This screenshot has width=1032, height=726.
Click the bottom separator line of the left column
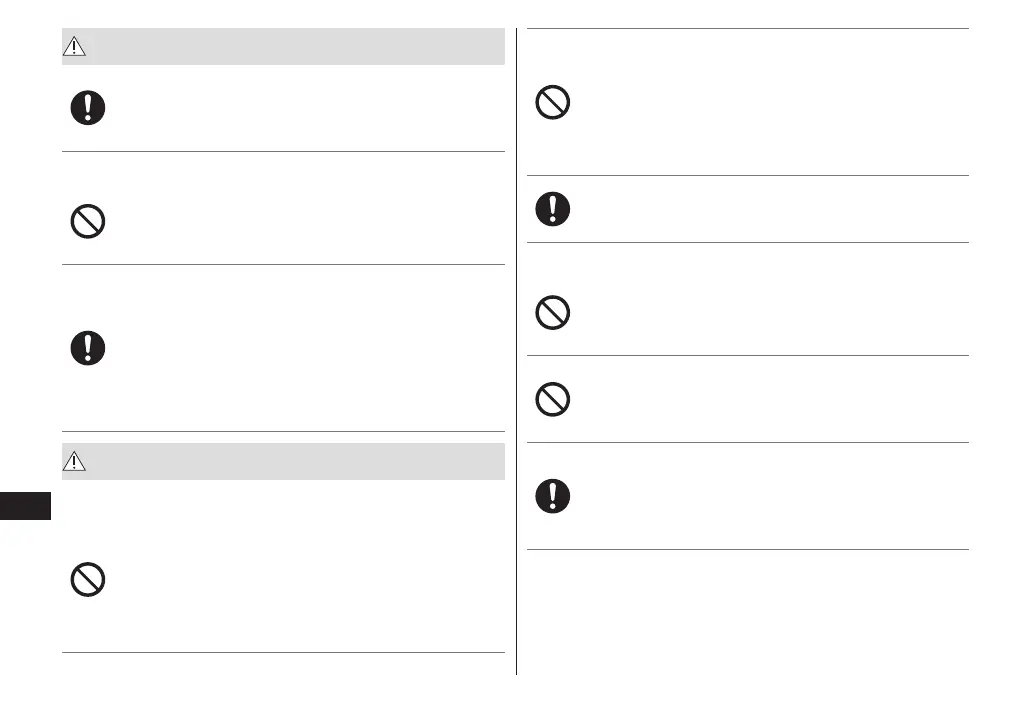coord(283,653)
